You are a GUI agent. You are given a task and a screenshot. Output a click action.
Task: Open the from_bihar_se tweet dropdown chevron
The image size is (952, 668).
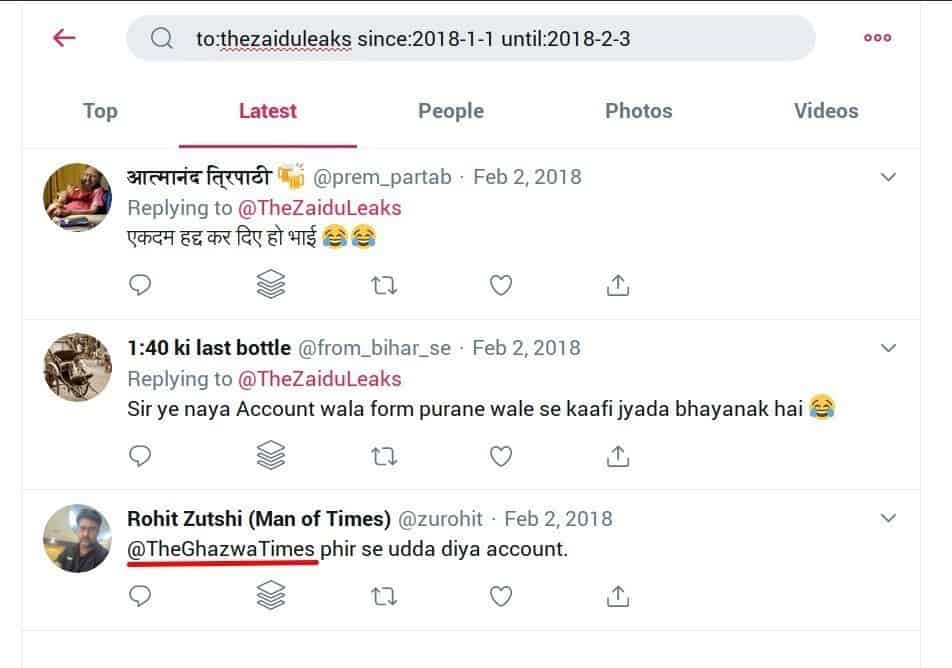(887, 348)
